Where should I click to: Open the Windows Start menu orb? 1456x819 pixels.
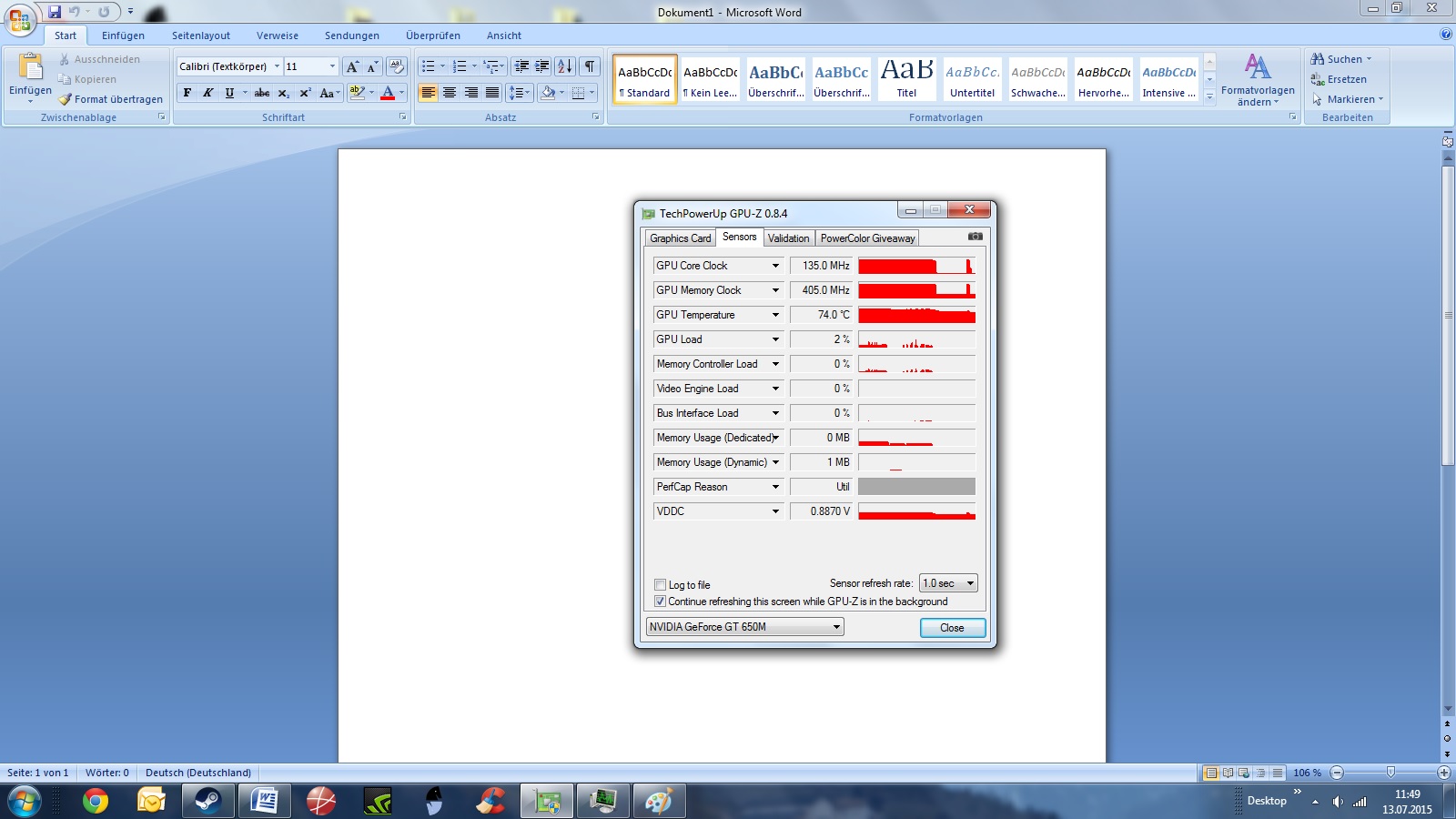(x=25, y=802)
